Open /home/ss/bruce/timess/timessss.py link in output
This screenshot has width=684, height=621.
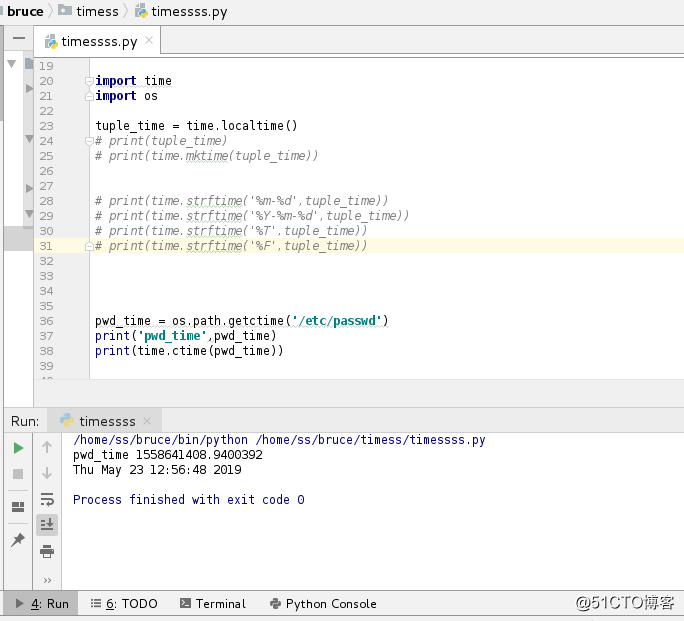tap(370, 440)
